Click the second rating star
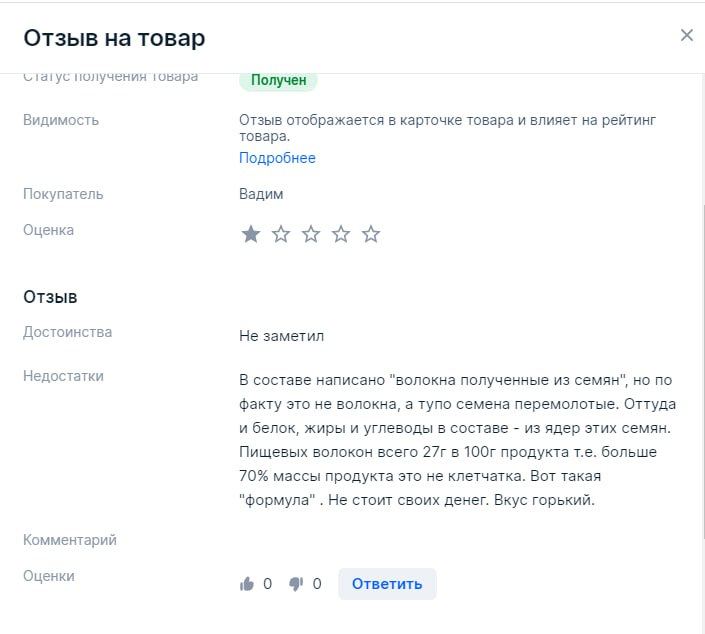 point(281,234)
